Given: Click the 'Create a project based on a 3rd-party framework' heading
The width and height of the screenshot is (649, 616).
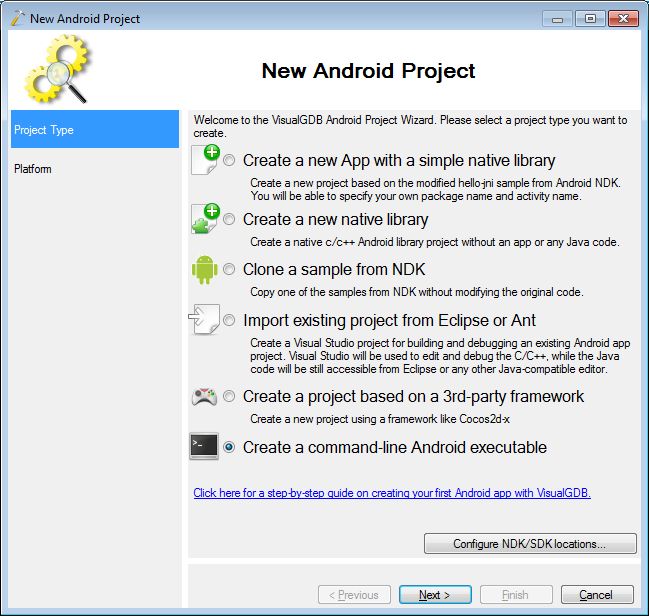Looking at the screenshot, I should tap(413, 397).
